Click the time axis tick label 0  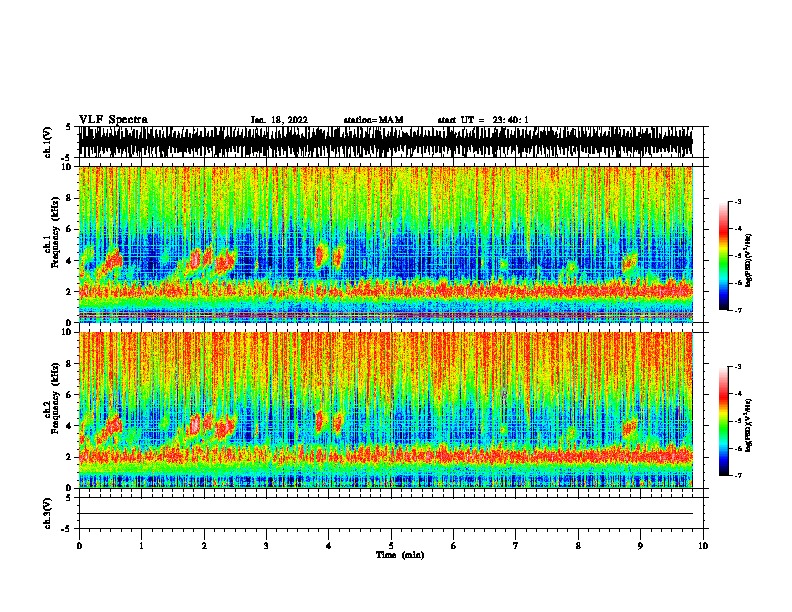[79, 546]
